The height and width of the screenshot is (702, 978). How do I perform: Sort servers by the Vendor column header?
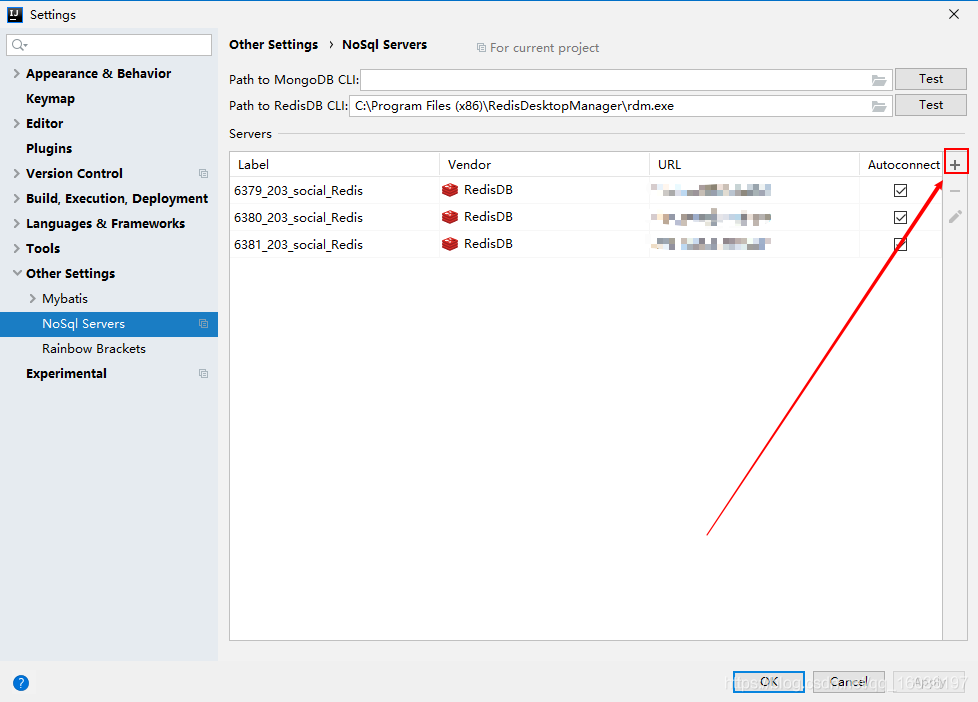545,165
